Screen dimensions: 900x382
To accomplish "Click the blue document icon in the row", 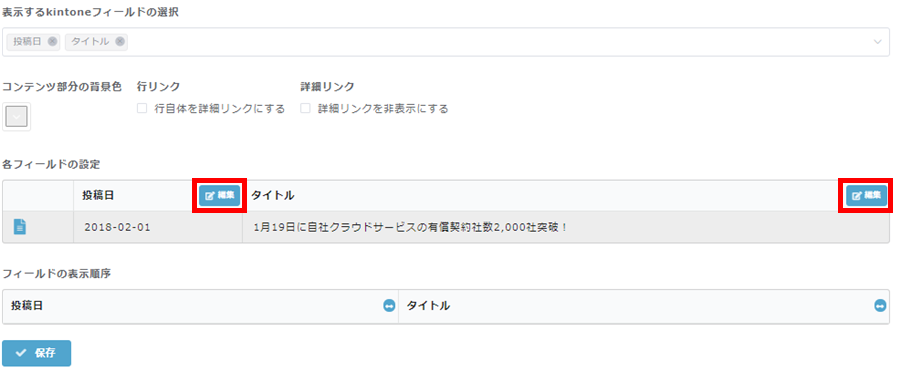I will (x=20, y=227).
